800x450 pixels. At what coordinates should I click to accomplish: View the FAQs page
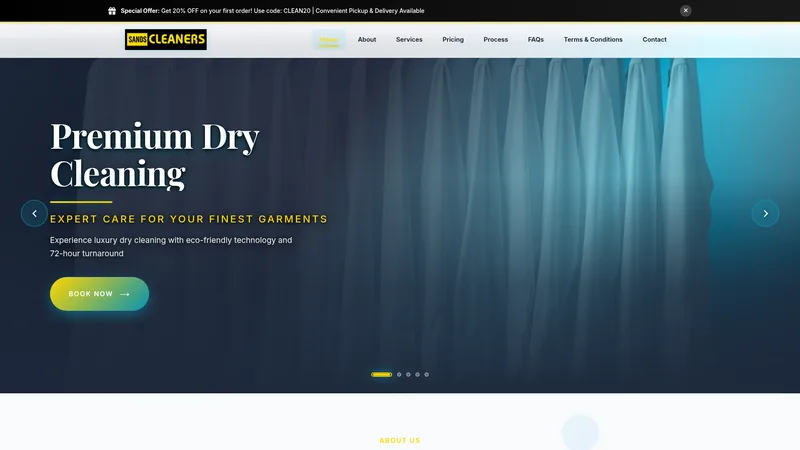[536, 39]
